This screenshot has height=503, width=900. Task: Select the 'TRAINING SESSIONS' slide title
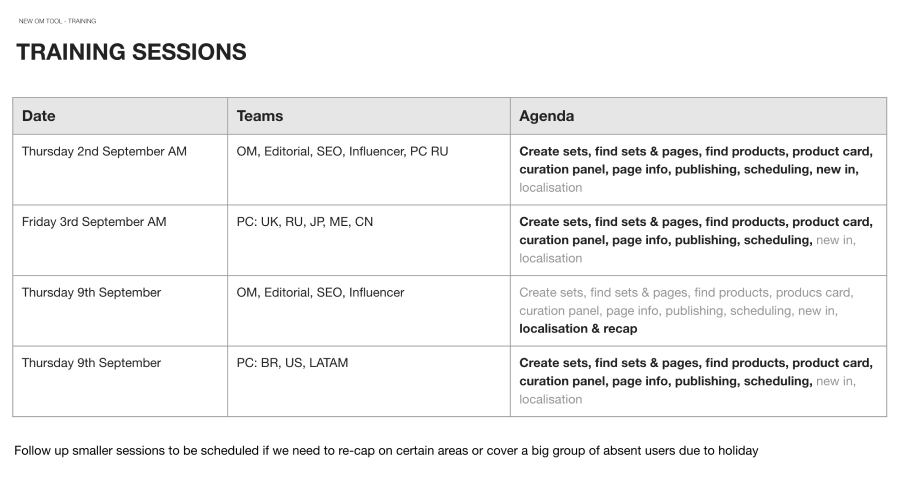coord(131,52)
